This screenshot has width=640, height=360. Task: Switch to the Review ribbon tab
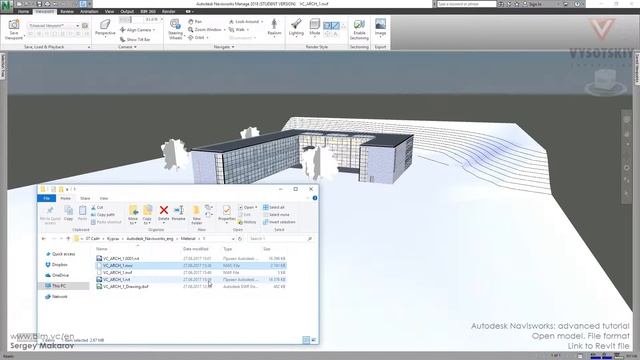click(x=67, y=11)
